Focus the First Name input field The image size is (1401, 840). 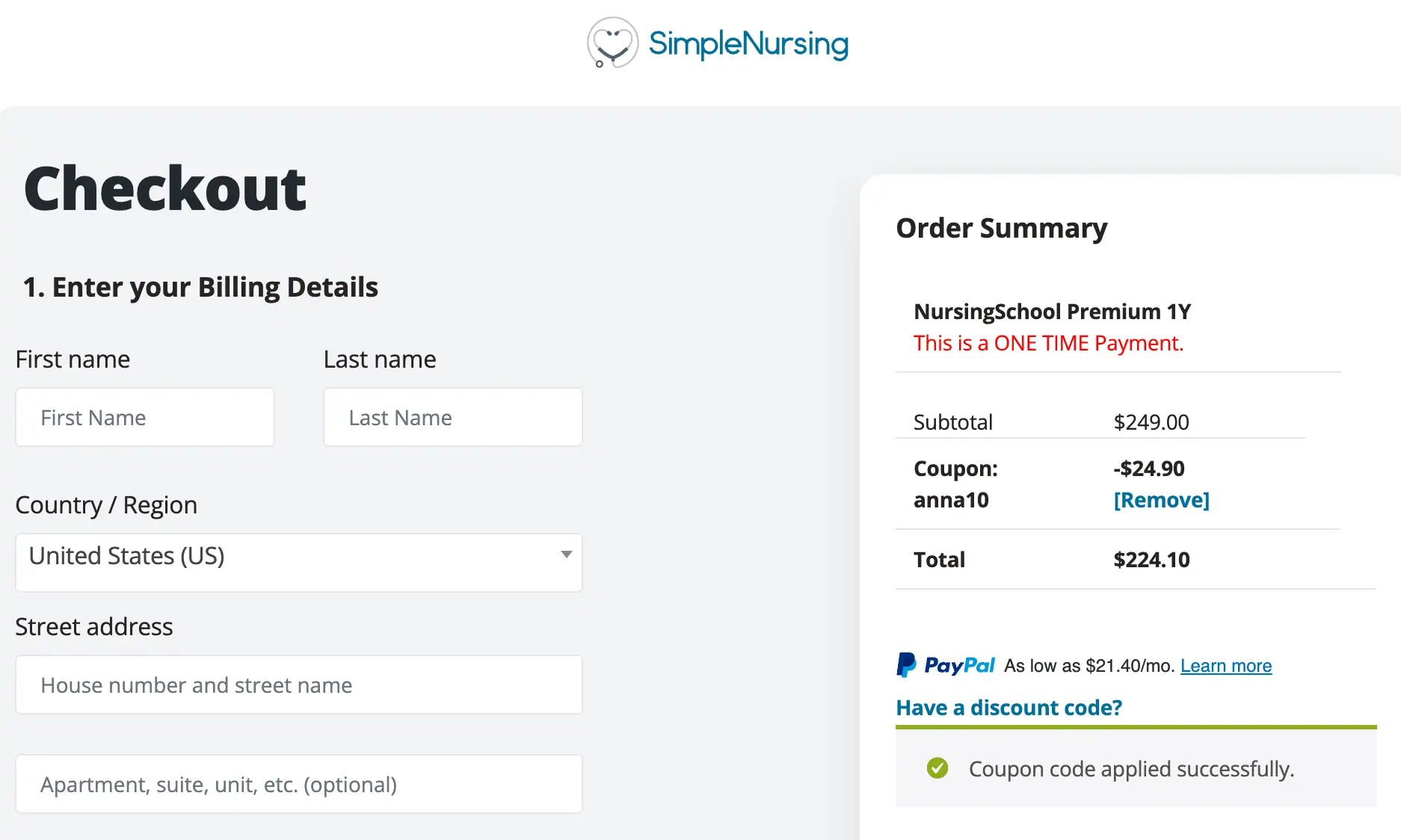pos(145,417)
